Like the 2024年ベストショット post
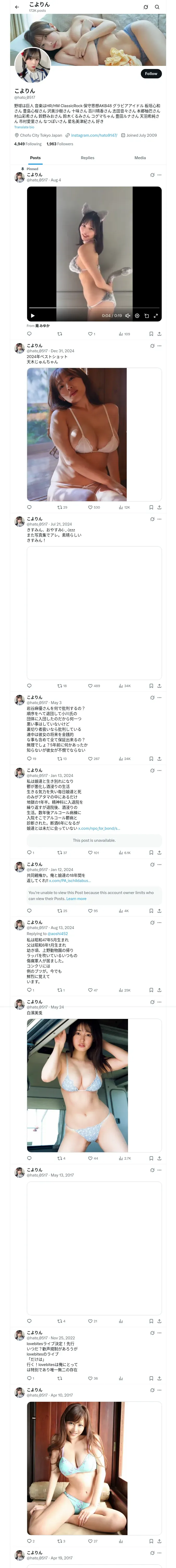This screenshot has width=176, height=1568. [x=90, y=507]
